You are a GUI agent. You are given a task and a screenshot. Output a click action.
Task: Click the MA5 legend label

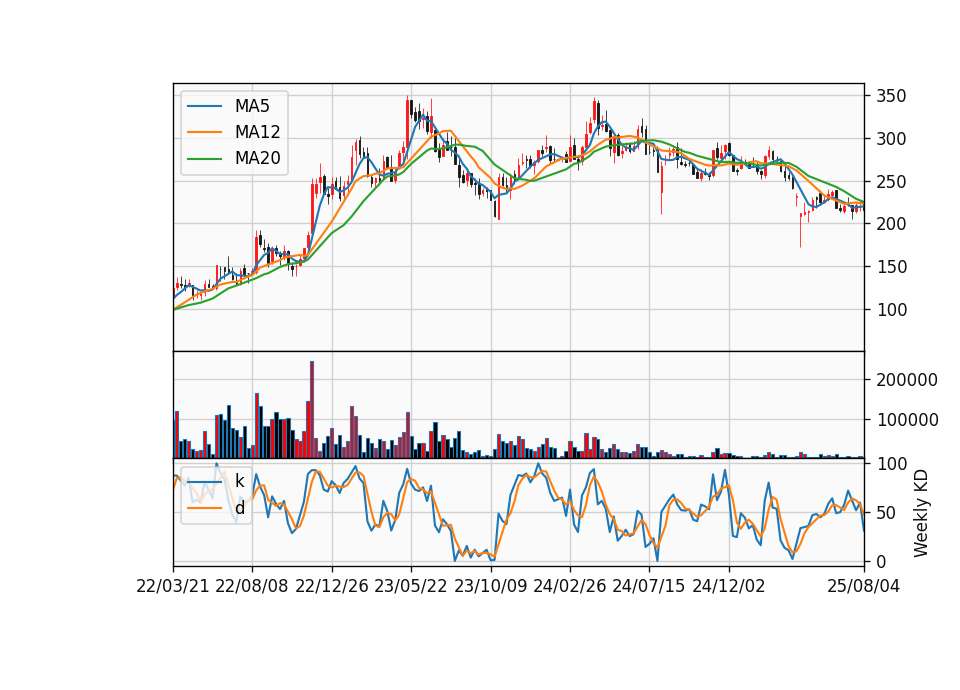[x=252, y=106]
